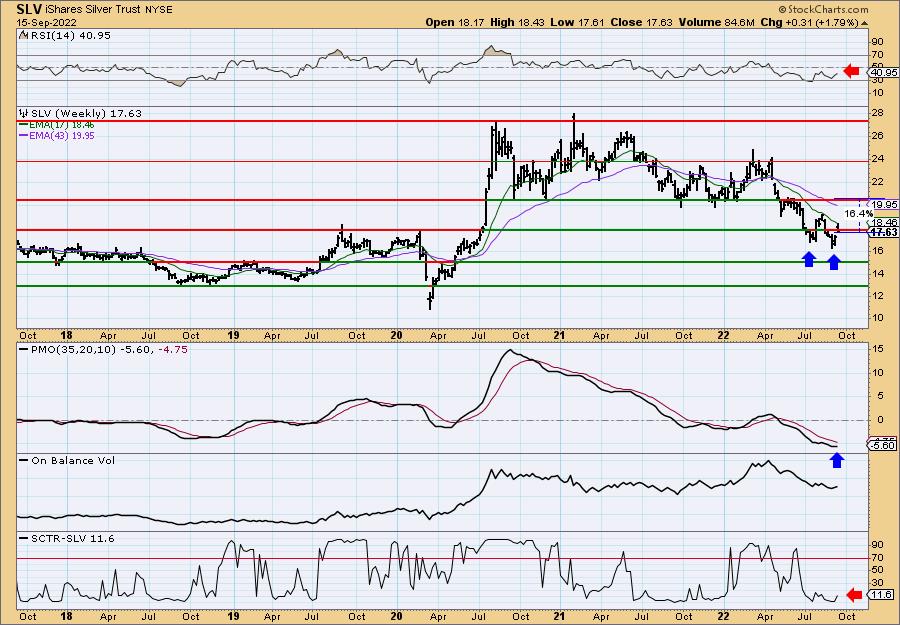
Task: Click the SLV ticker symbol in the header
Action: click(29, 9)
